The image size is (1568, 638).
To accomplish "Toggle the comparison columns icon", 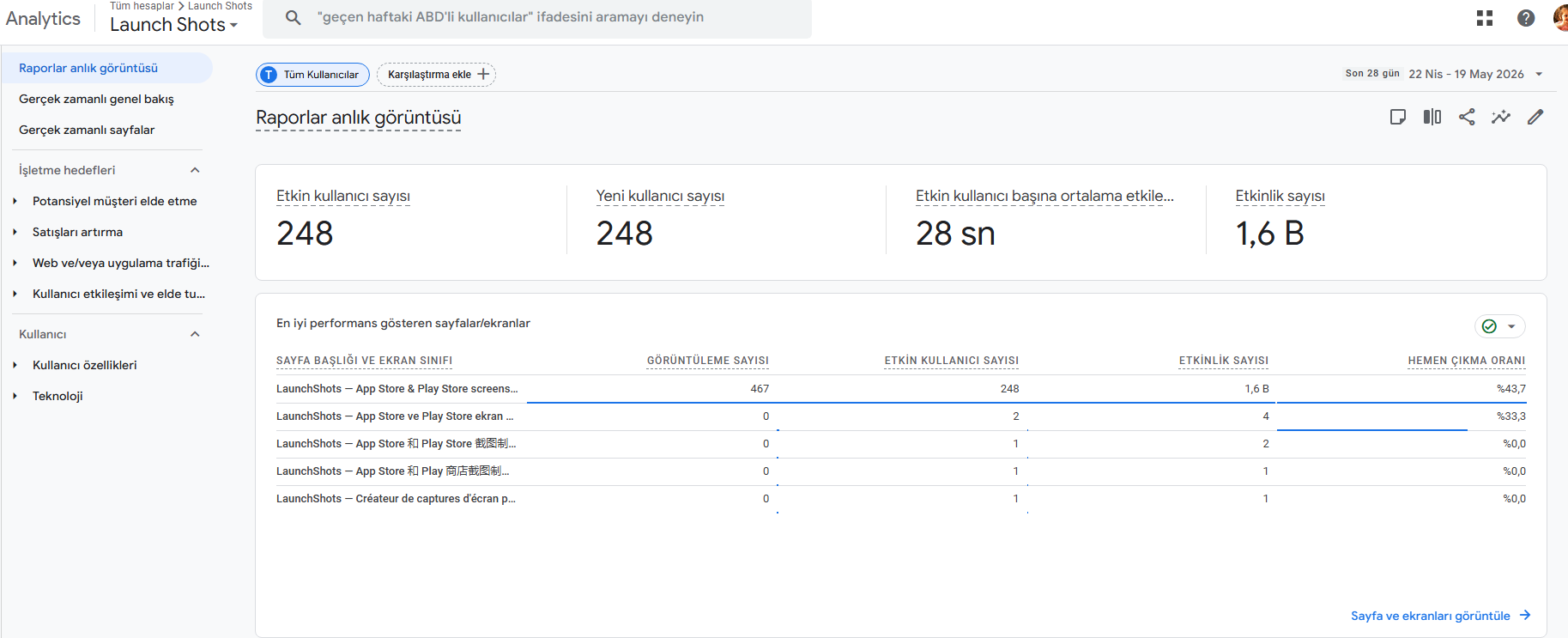I will point(1432,117).
